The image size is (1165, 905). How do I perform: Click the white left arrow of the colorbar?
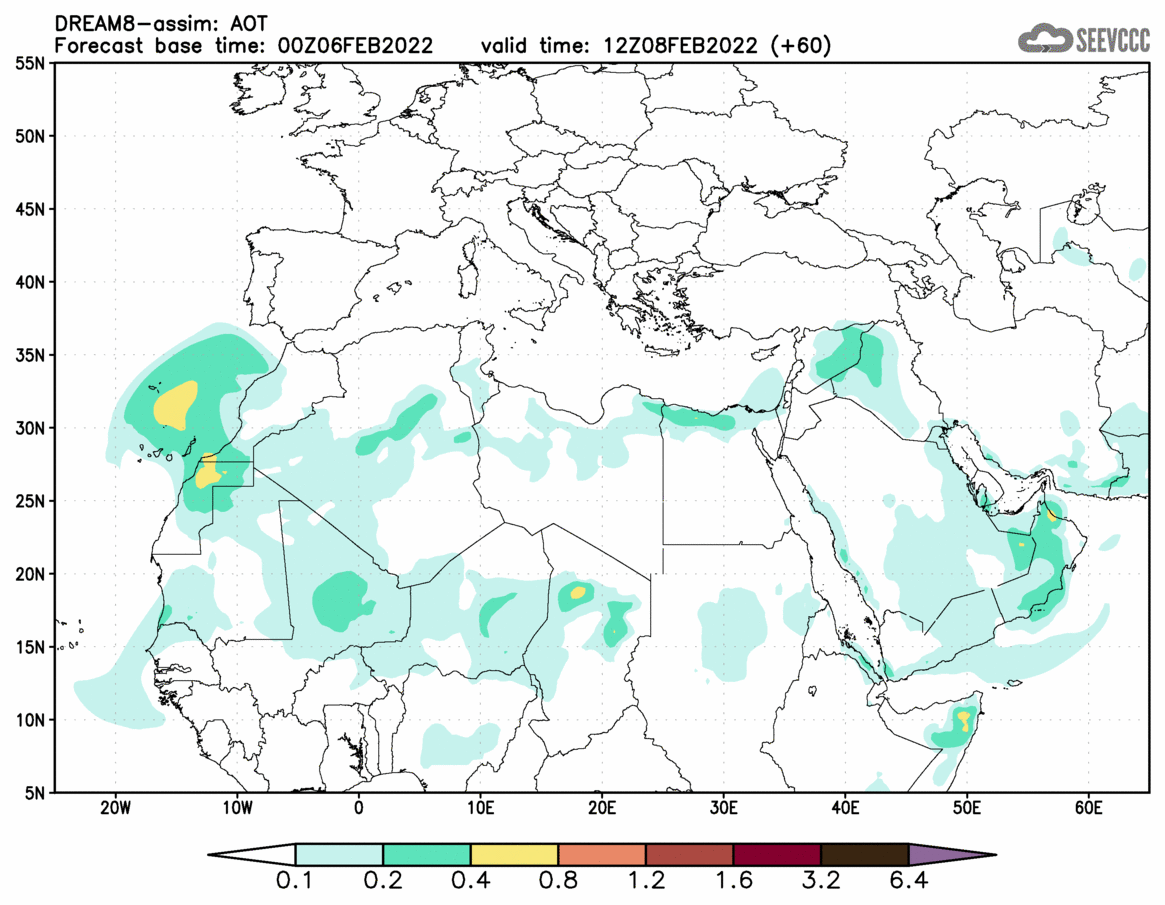point(253,854)
